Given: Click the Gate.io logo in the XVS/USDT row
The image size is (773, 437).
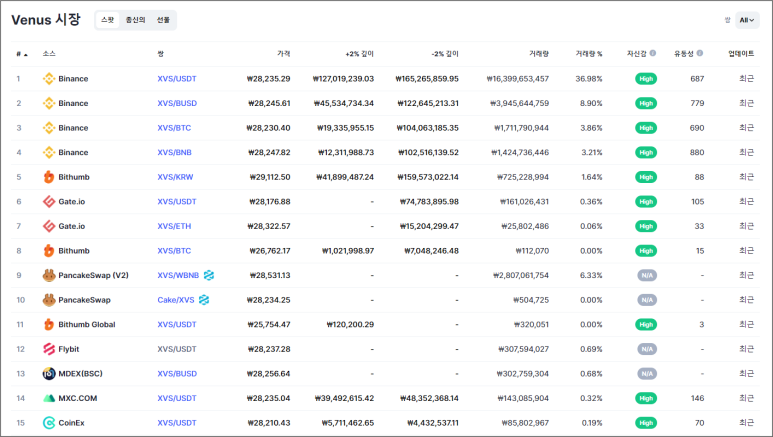Looking at the screenshot, I should (49, 201).
